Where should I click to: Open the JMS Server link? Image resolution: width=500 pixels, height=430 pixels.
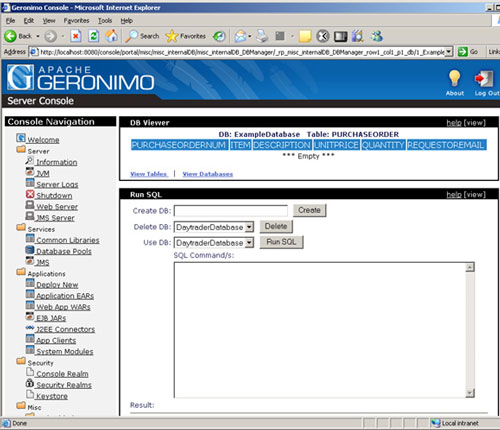pyautogui.click(x=55, y=218)
